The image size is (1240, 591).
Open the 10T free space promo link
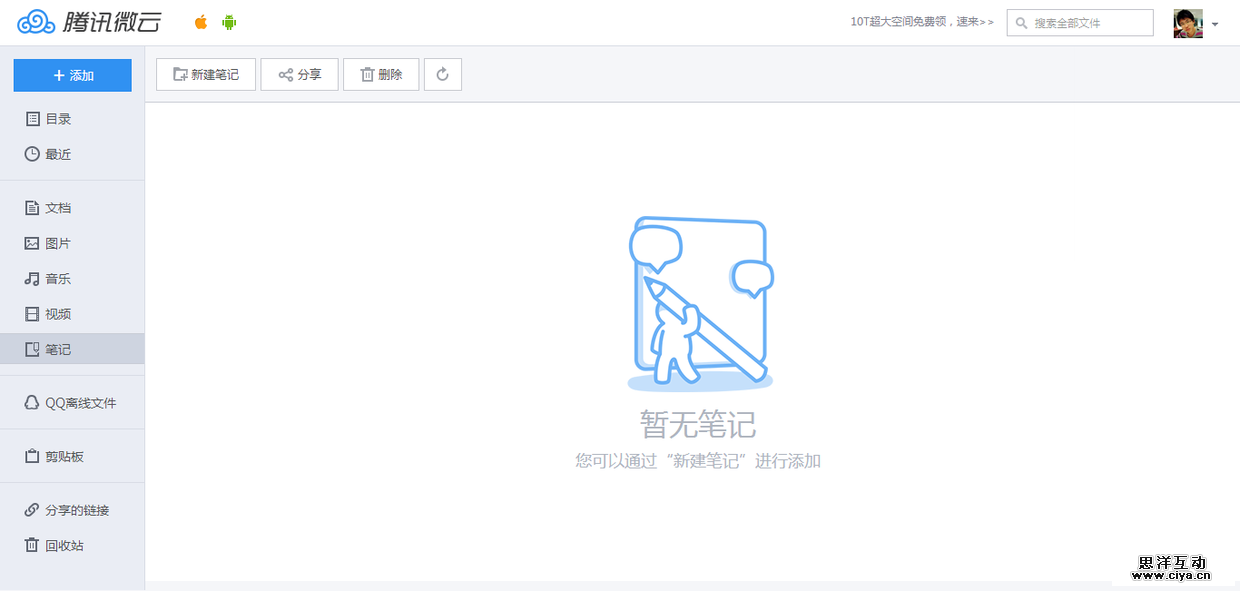tap(921, 21)
